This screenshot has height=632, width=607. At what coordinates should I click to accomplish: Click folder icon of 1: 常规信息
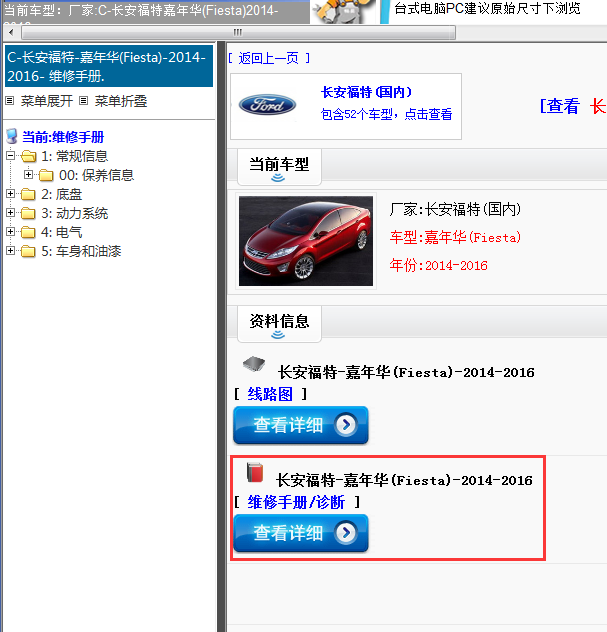point(29,156)
